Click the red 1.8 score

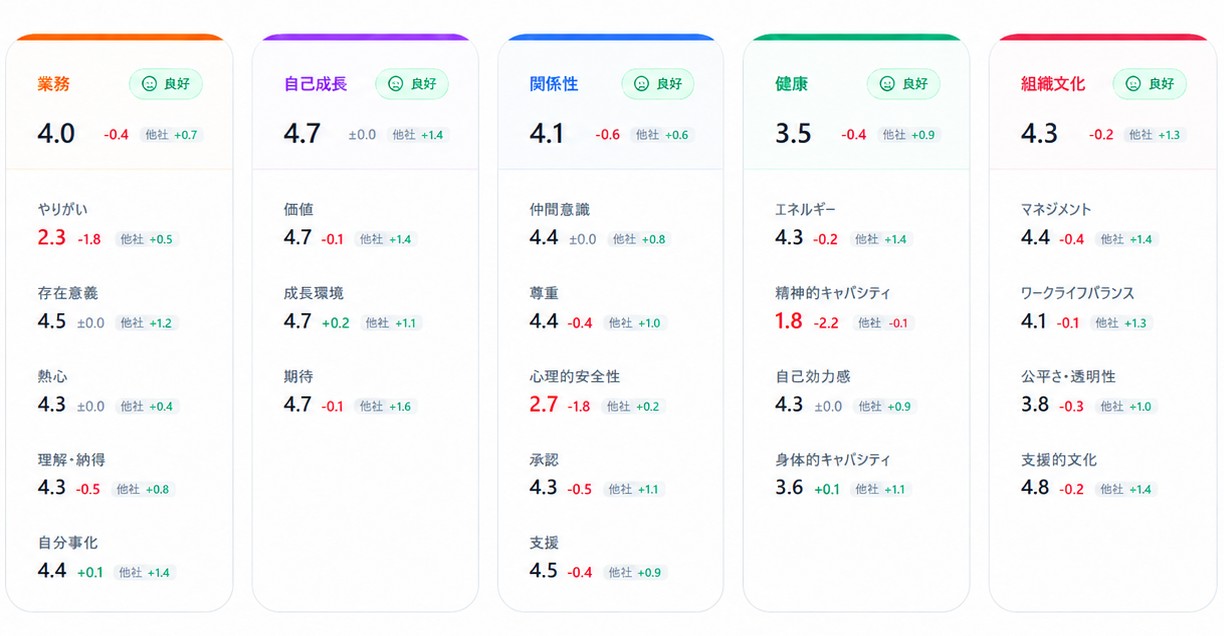coord(789,322)
